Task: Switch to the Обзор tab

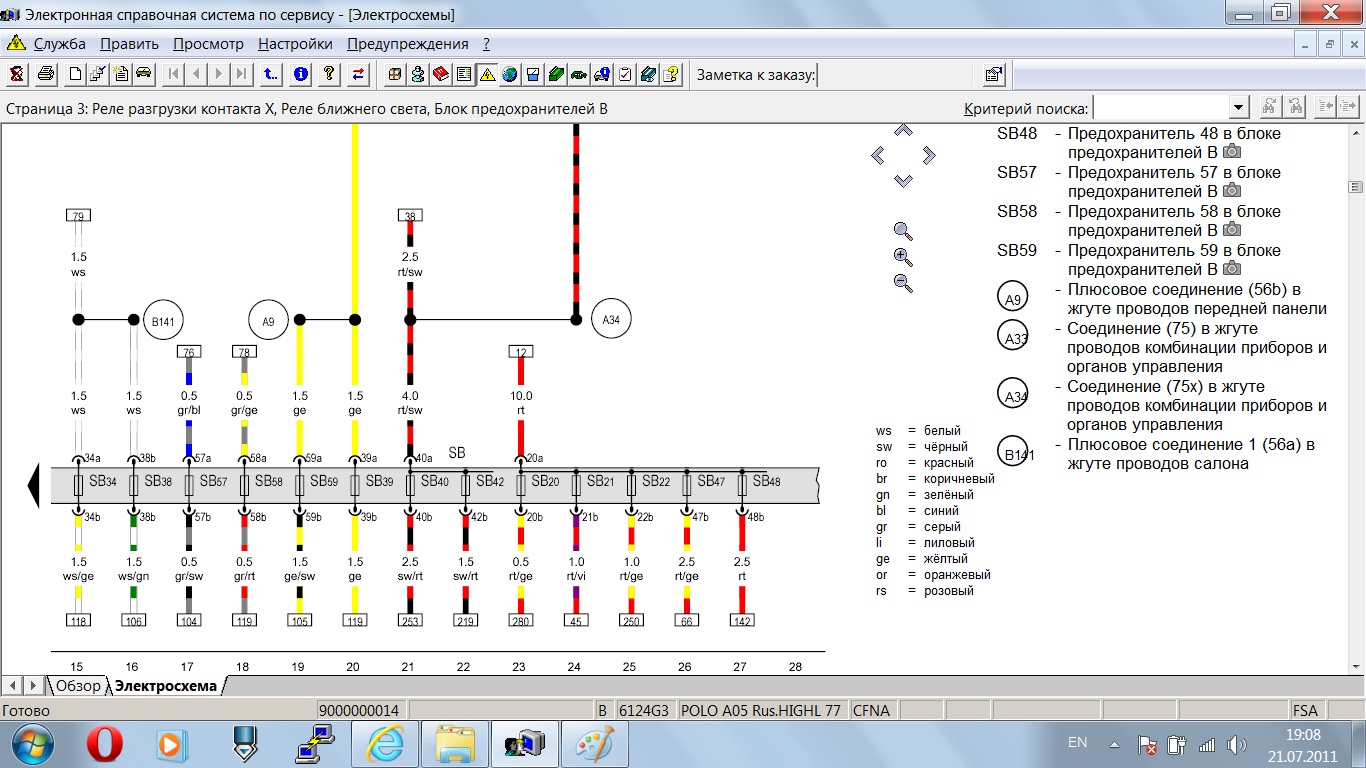Action: click(78, 686)
